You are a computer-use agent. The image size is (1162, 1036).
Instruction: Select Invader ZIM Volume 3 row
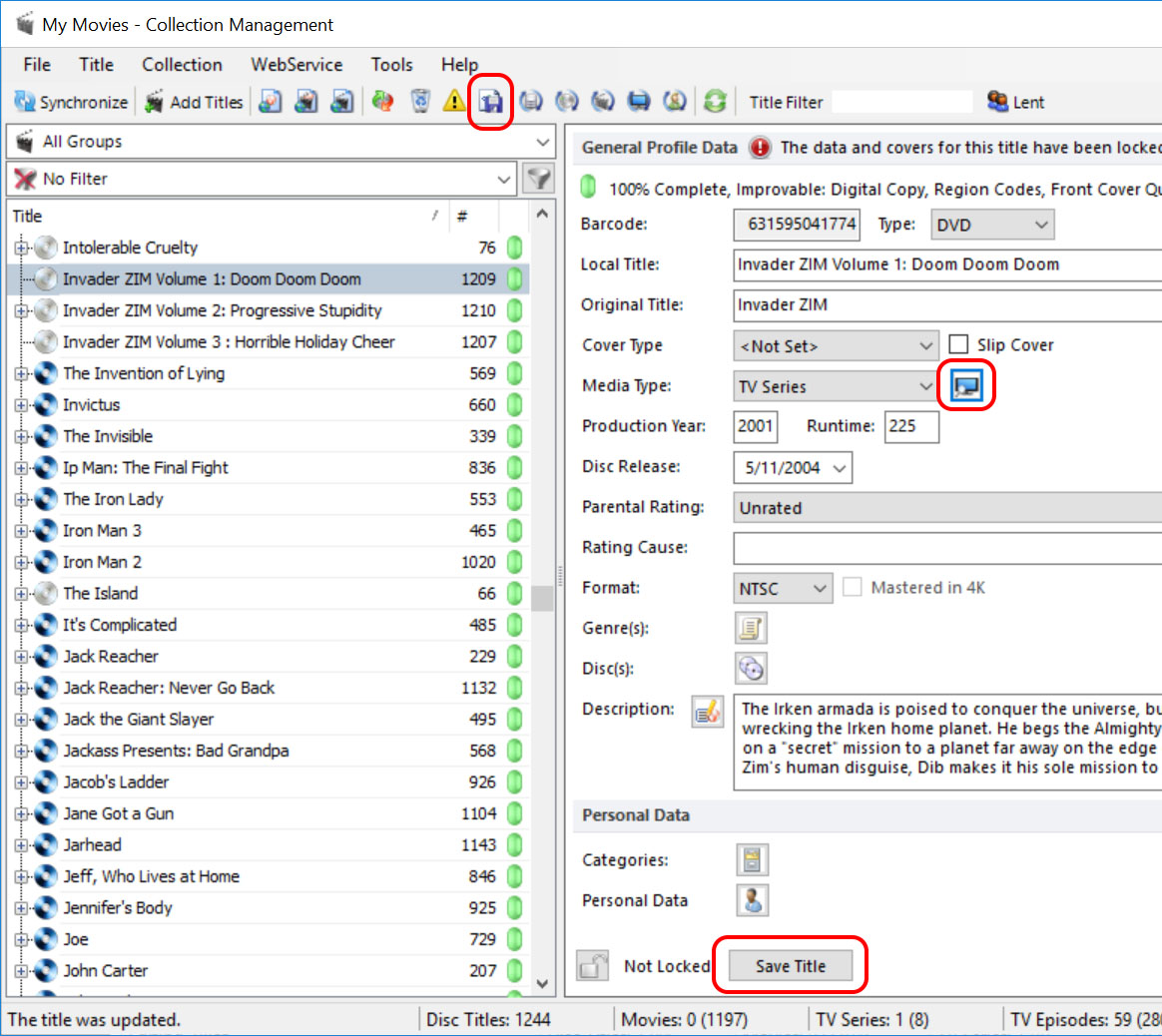(269, 341)
